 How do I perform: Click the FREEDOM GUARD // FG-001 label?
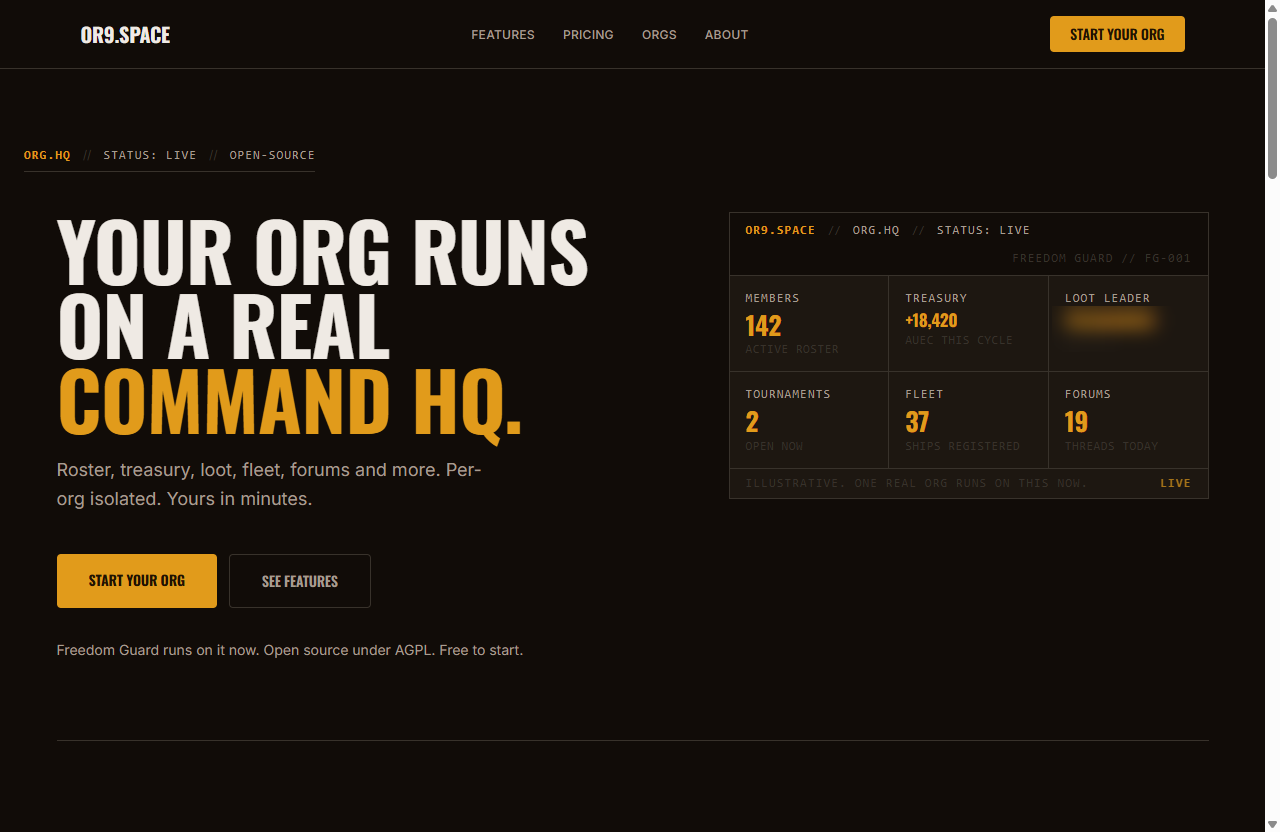1101,258
